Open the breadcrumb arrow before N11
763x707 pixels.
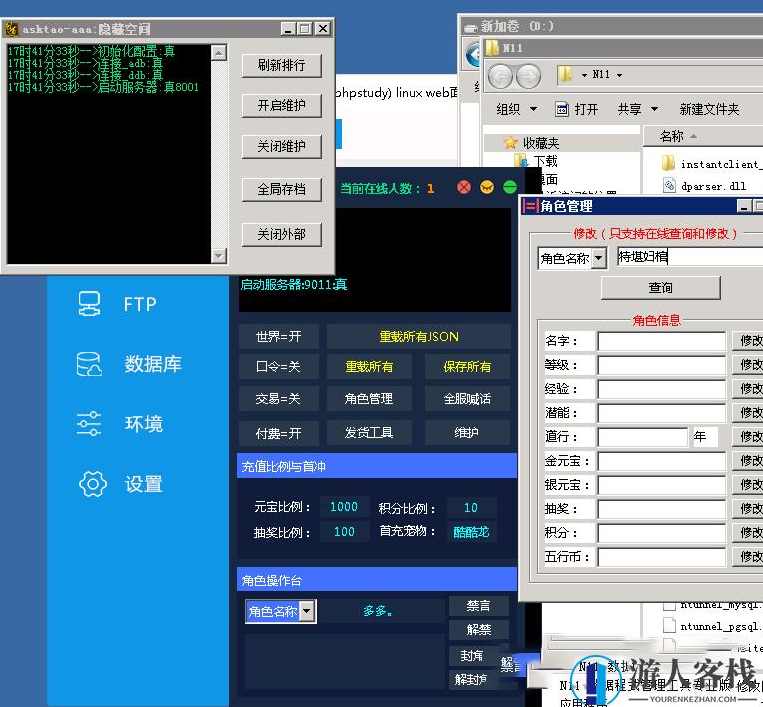point(584,75)
